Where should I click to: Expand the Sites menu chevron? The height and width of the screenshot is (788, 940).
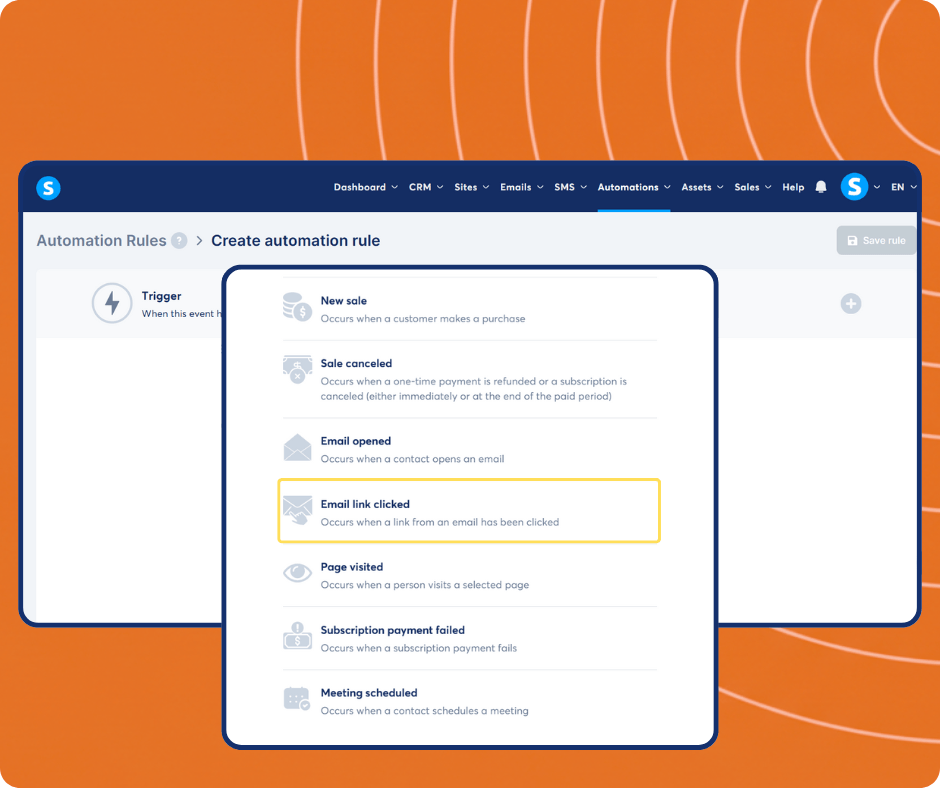(x=486, y=187)
